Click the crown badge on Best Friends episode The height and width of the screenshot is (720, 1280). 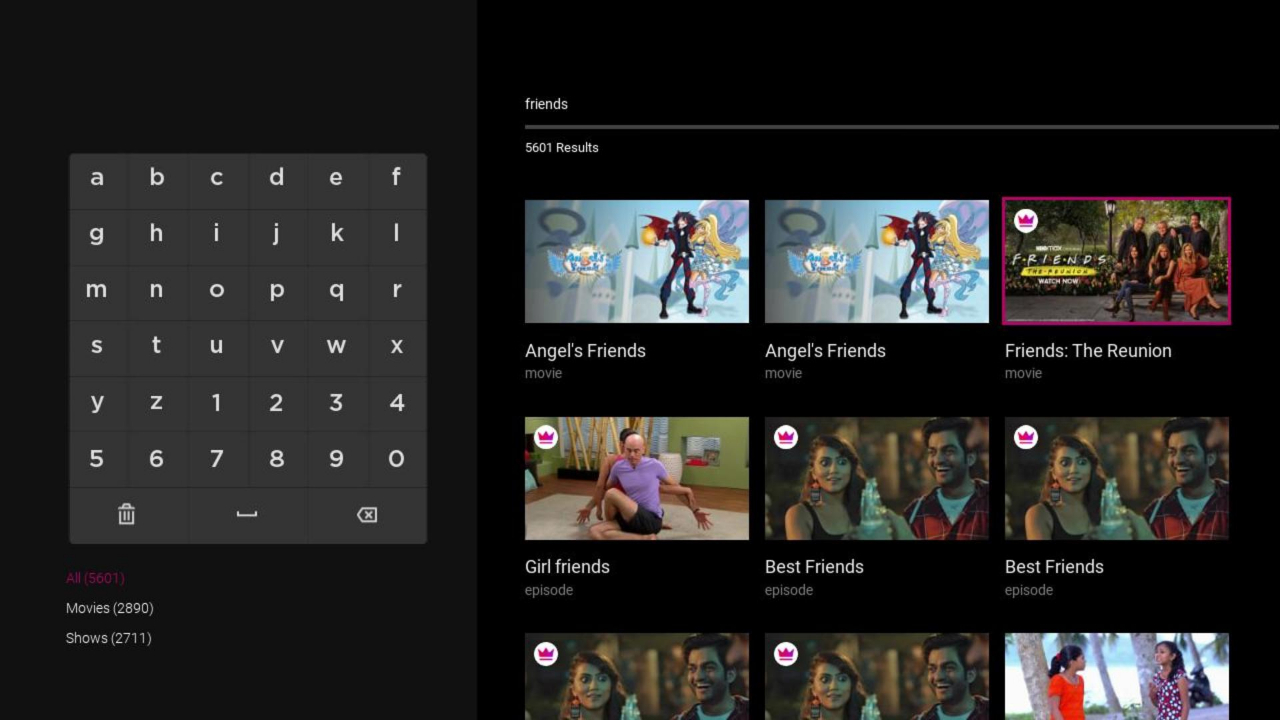tap(785, 437)
